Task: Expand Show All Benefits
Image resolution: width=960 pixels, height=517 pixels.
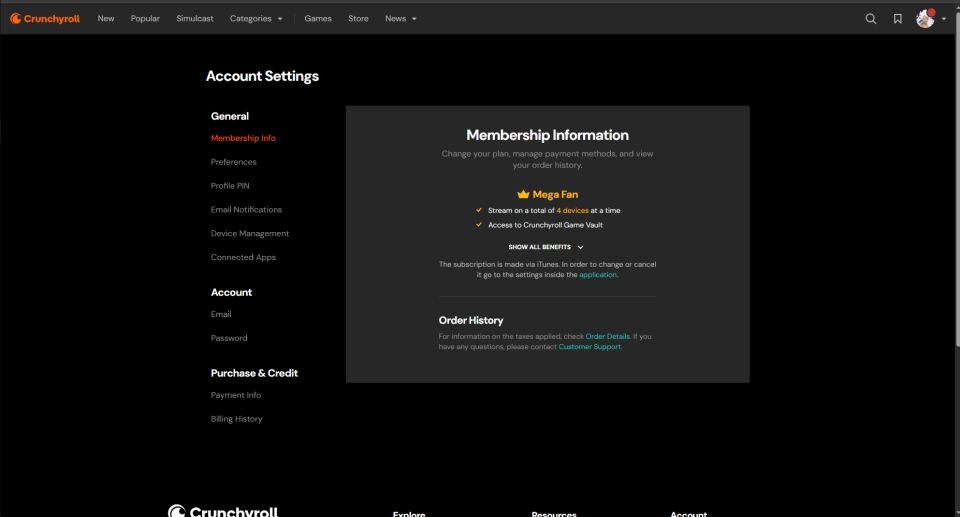Action: 546,247
